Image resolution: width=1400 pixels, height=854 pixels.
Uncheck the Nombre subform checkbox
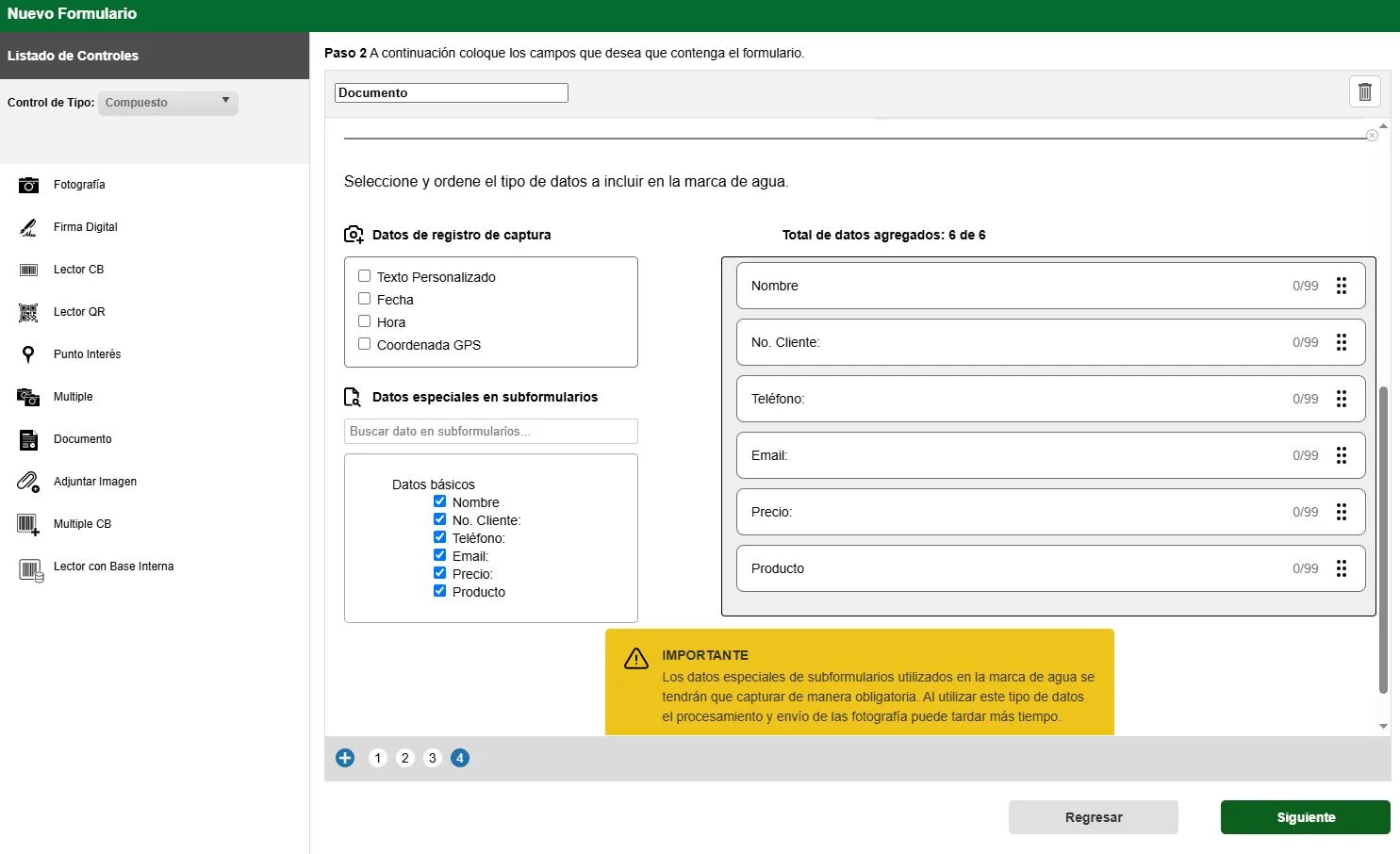click(x=439, y=501)
